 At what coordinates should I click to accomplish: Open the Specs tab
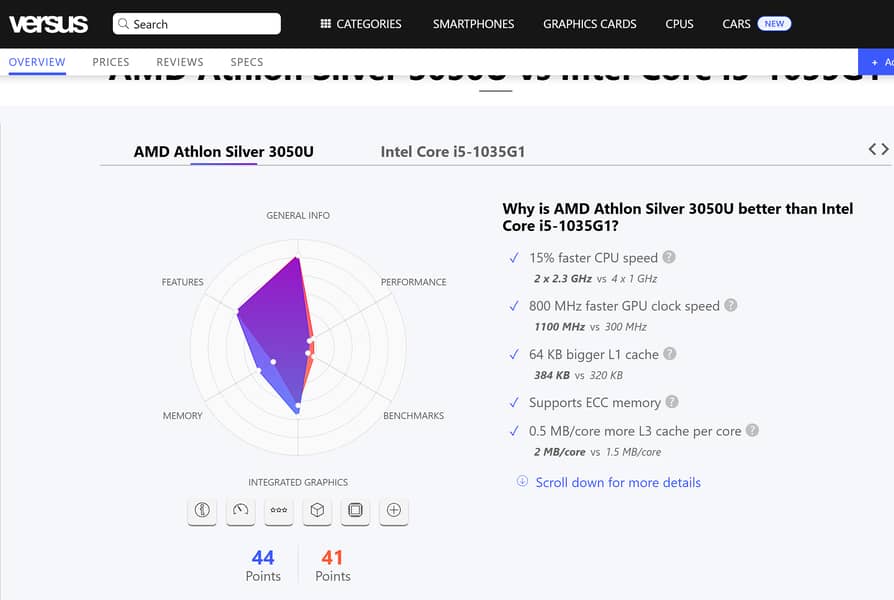[x=247, y=62]
